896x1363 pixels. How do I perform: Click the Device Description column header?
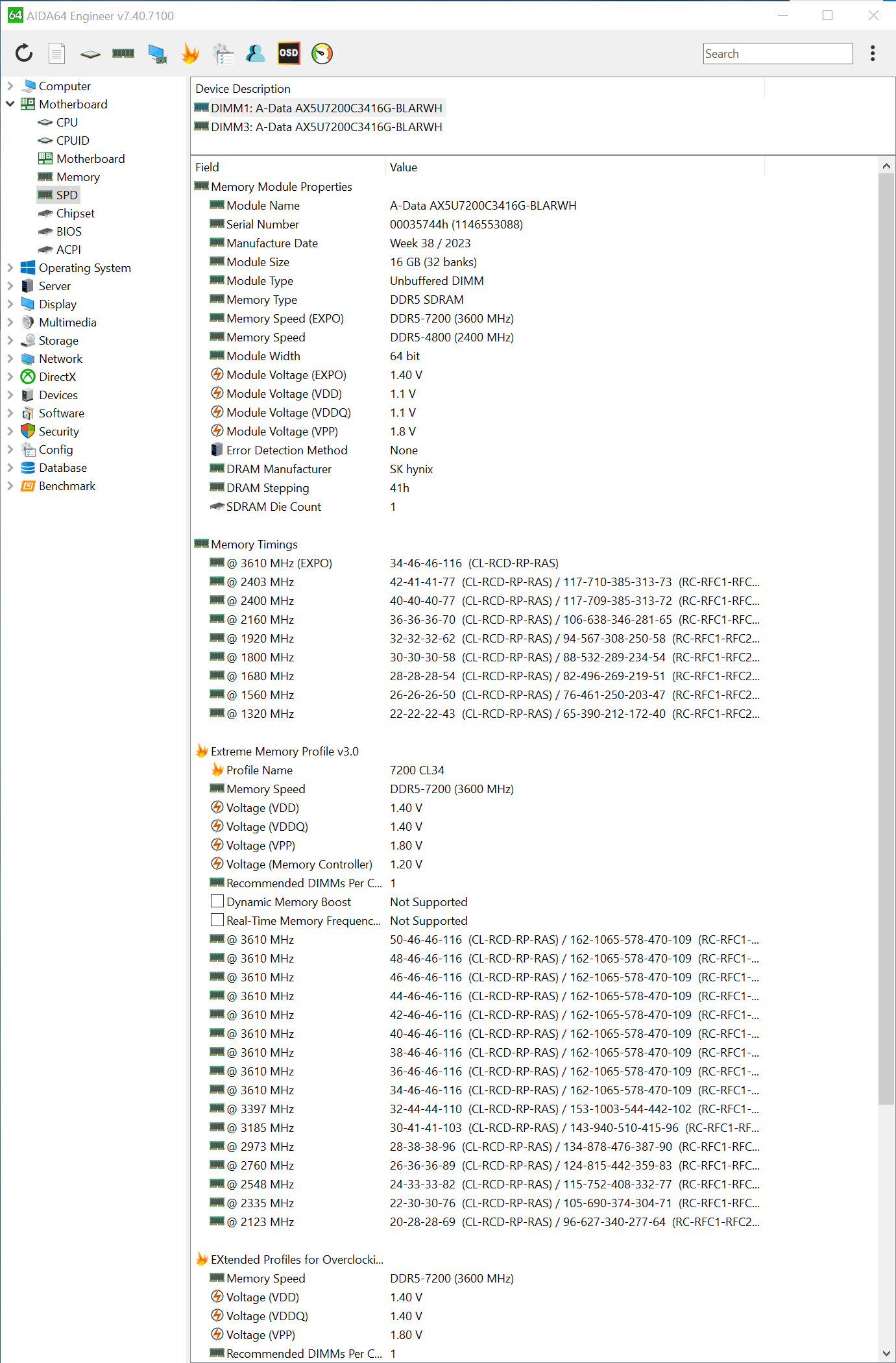478,88
